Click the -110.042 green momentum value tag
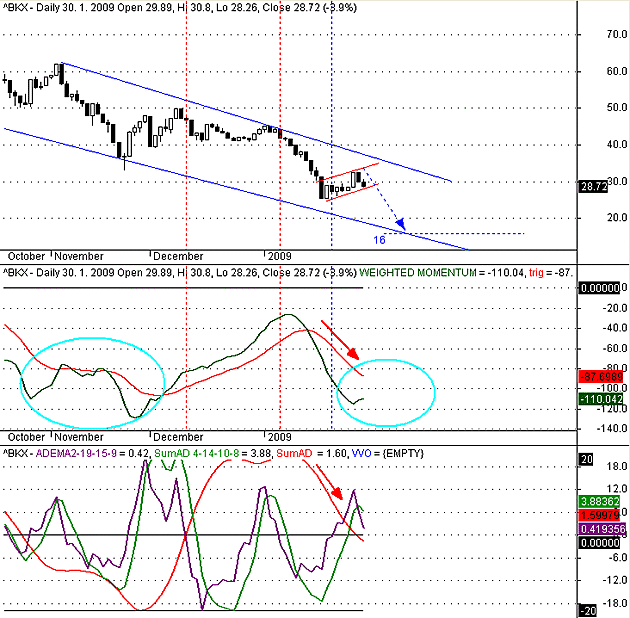This screenshot has height=618, width=630. [x=601, y=399]
